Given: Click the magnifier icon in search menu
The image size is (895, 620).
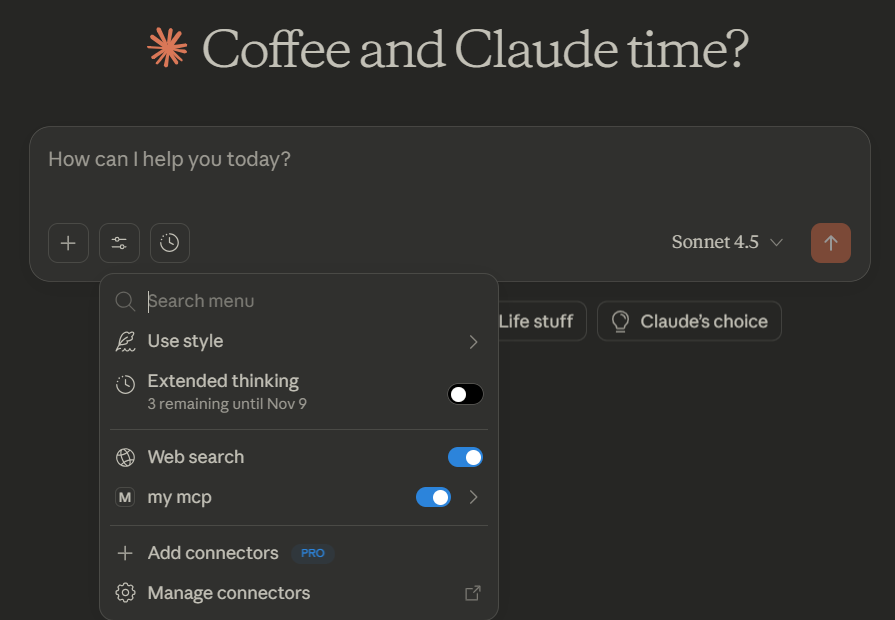Looking at the screenshot, I should (125, 301).
